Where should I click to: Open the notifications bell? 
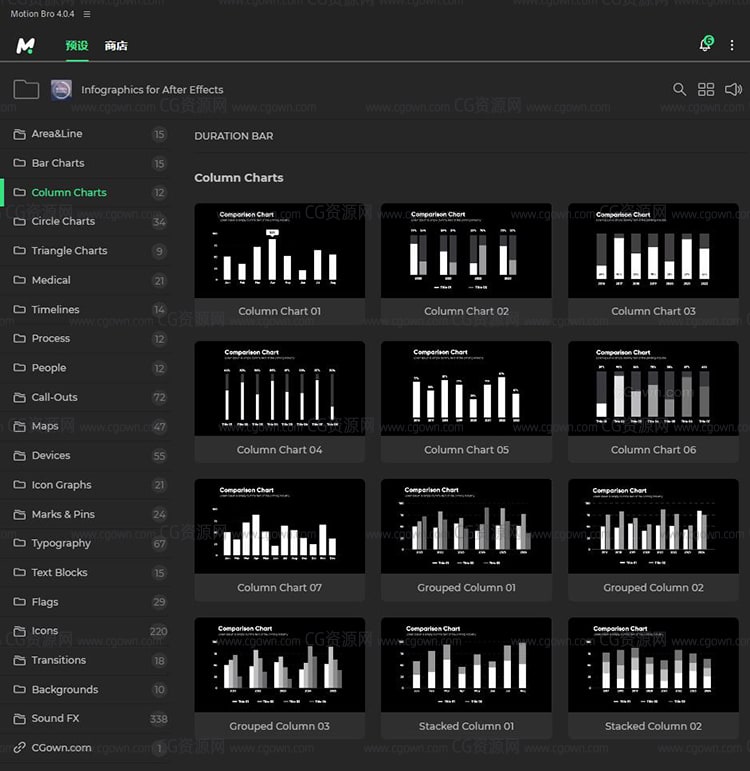tap(706, 44)
